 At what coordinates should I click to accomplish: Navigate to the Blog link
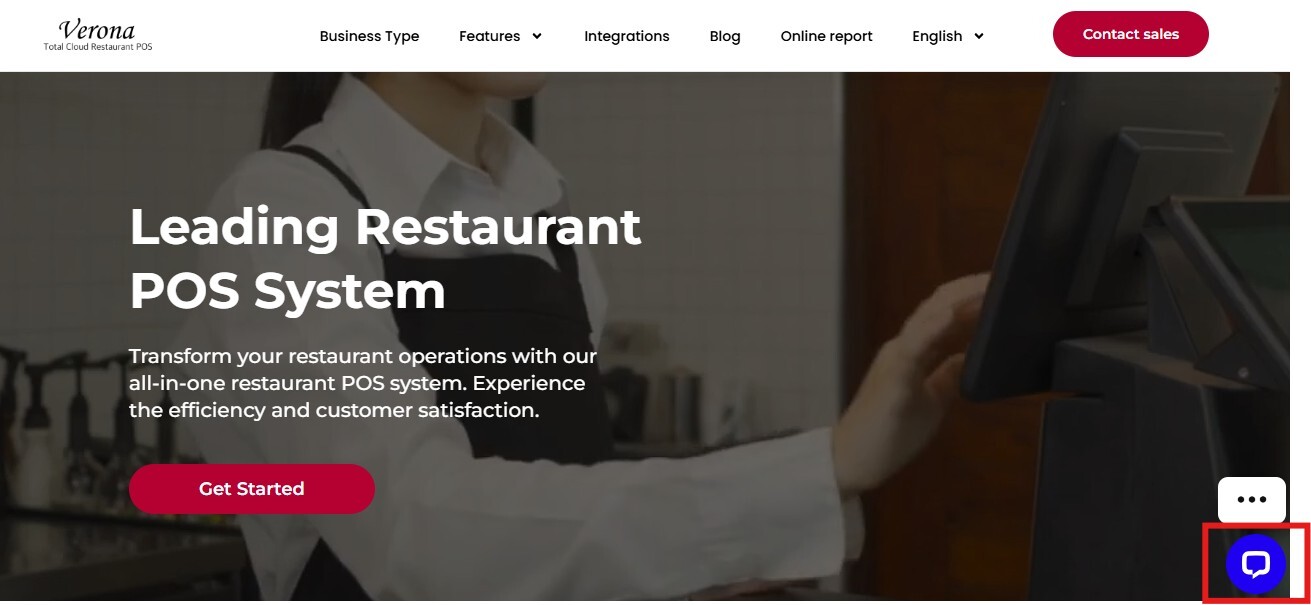pyautogui.click(x=725, y=36)
